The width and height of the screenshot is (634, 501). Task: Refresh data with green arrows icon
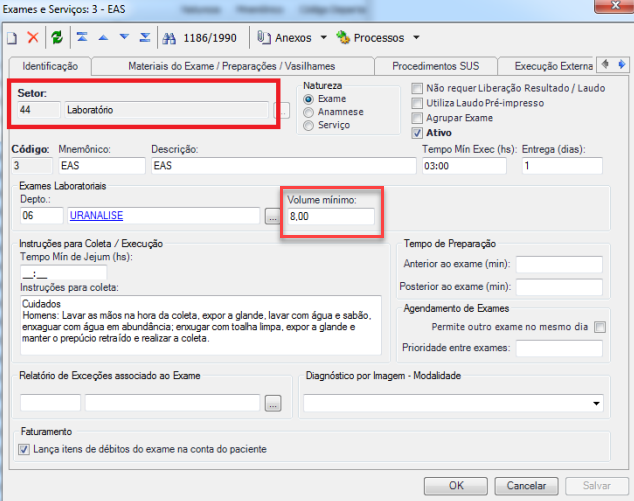click(x=57, y=38)
